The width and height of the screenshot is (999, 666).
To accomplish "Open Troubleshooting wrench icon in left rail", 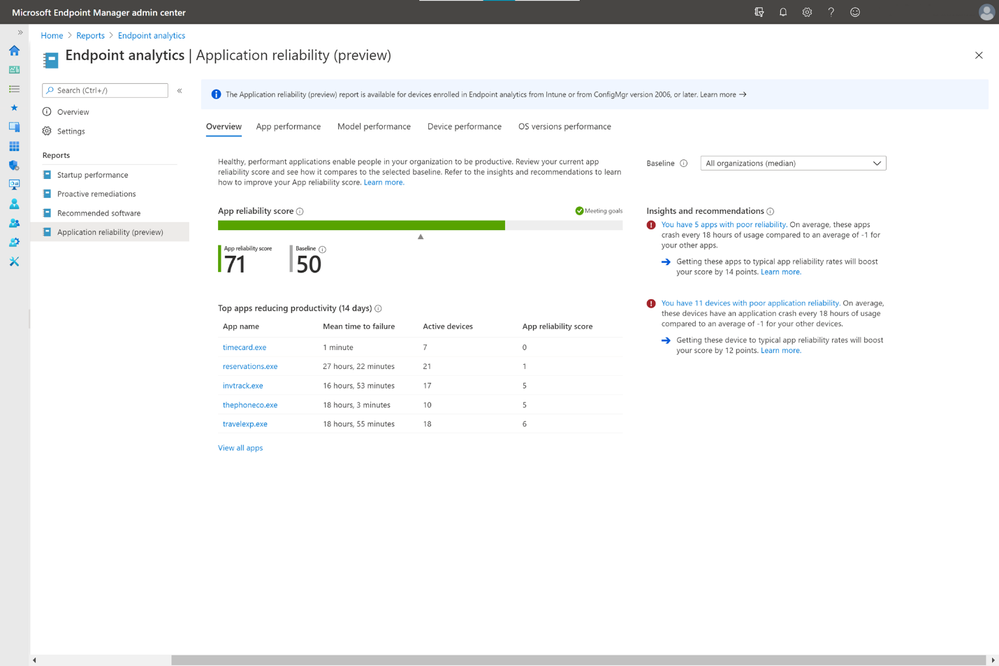I will pos(14,261).
